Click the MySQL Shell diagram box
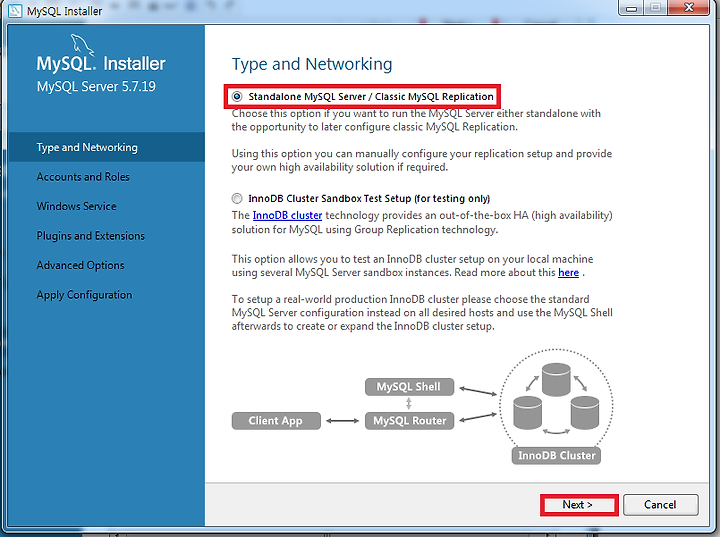 tap(409, 387)
